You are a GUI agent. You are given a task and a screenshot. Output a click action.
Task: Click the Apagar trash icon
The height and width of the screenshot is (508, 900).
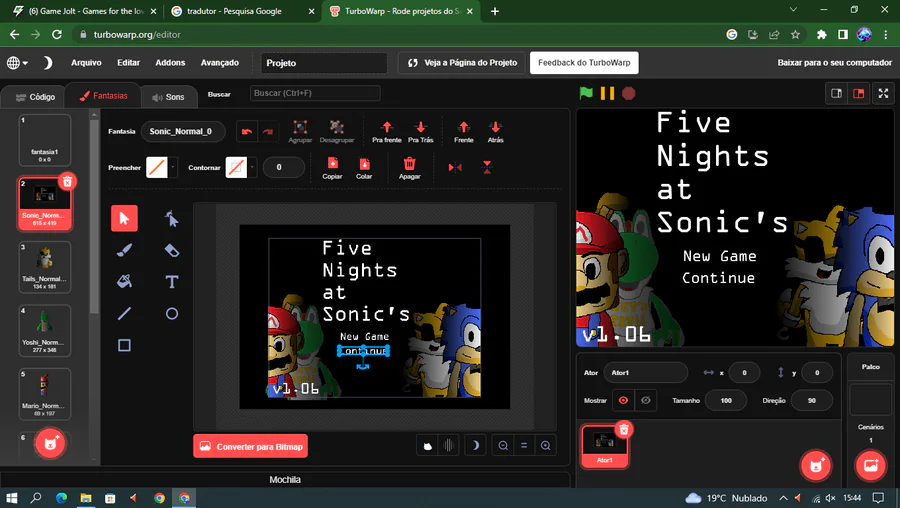click(x=409, y=168)
